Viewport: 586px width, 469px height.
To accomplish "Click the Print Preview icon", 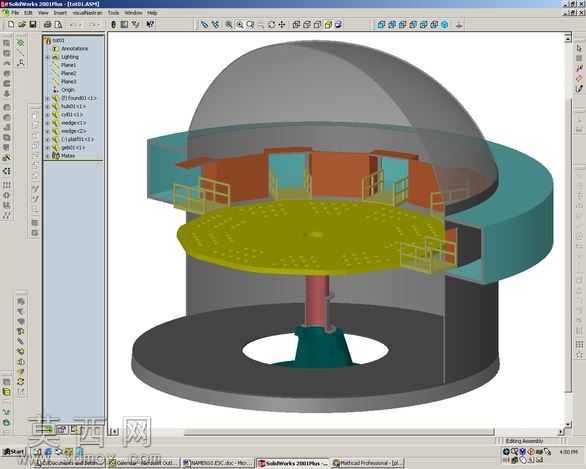I will (x=58, y=25).
